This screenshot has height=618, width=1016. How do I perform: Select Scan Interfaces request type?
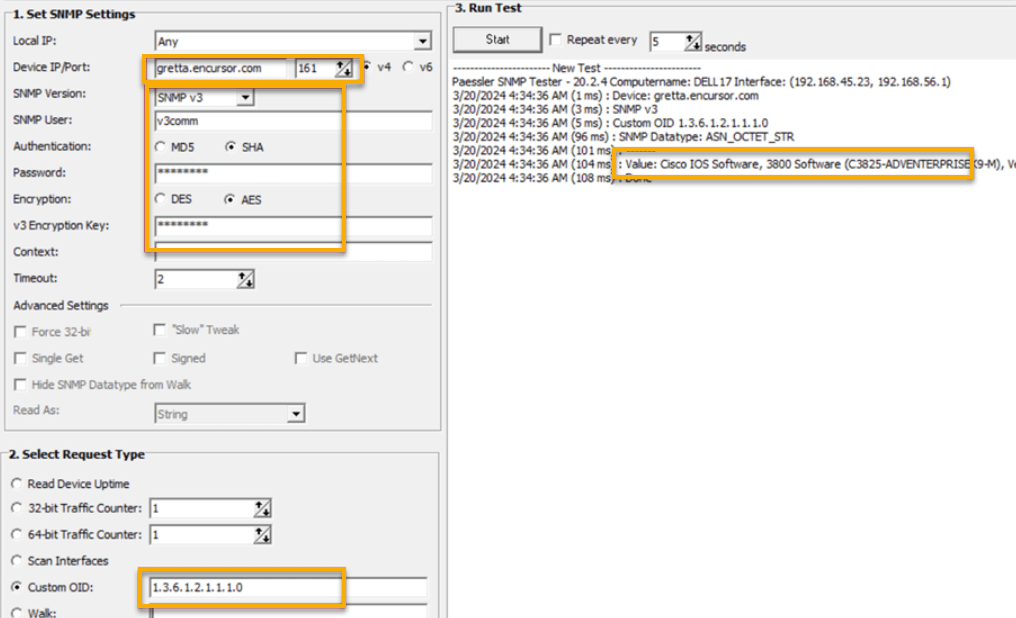[x=18, y=561]
